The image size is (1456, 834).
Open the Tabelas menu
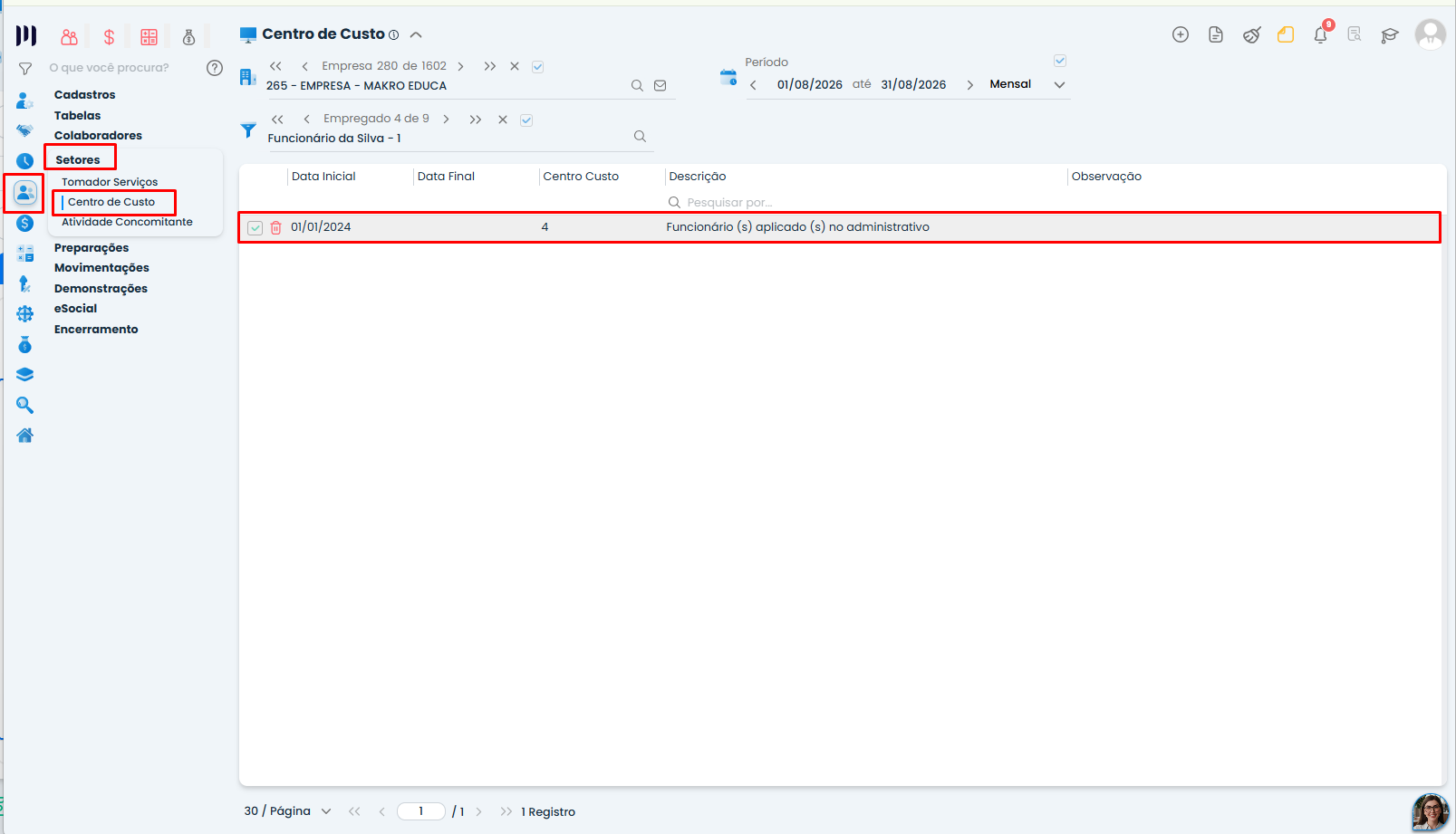point(77,116)
